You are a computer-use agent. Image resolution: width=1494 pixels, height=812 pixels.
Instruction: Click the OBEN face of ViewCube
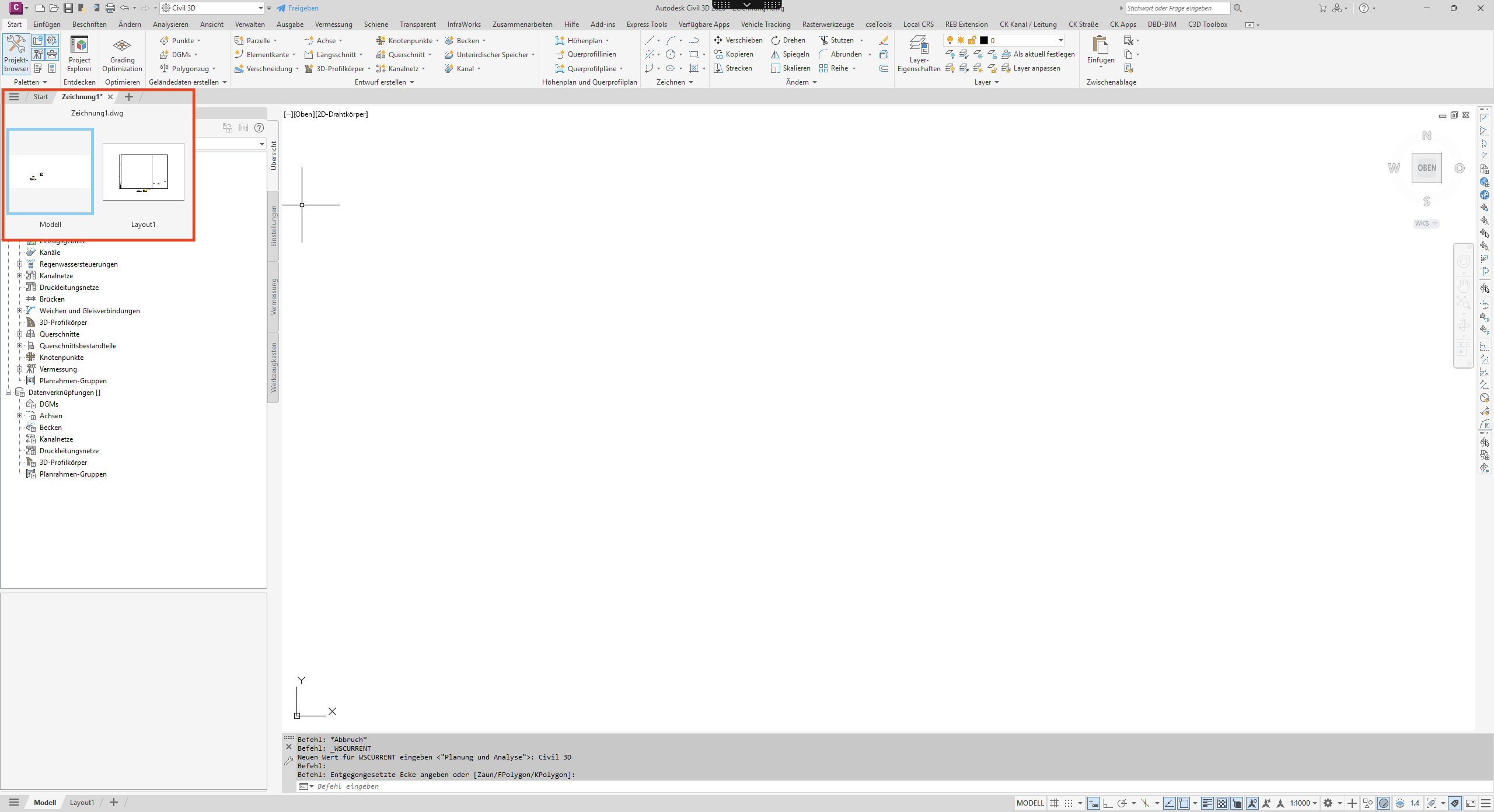click(1426, 168)
